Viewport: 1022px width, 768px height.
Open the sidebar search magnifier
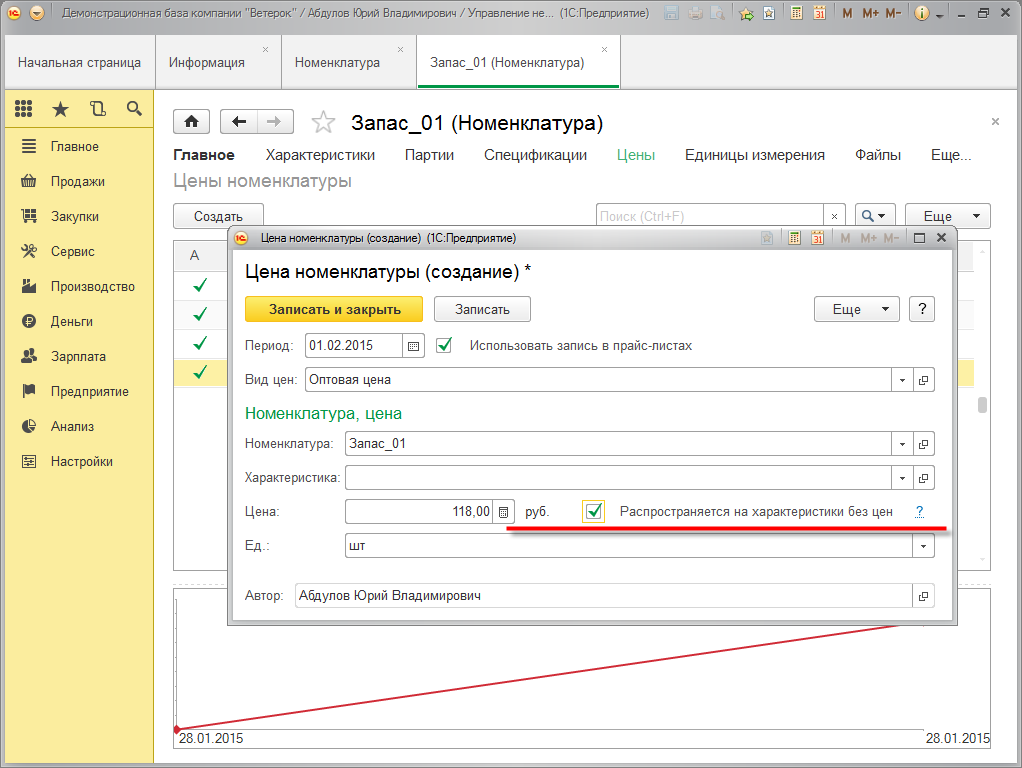click(x=134, y=109)
